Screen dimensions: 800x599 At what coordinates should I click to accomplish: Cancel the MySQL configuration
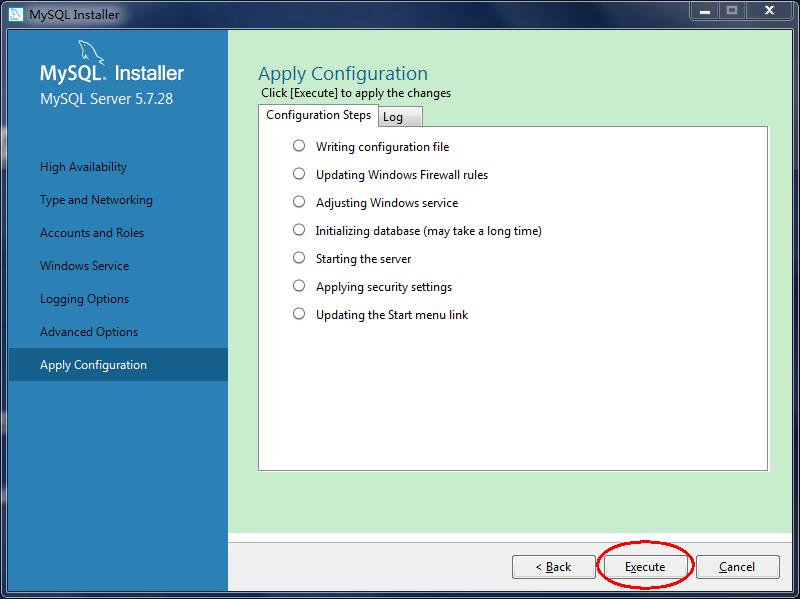(737, 566)
